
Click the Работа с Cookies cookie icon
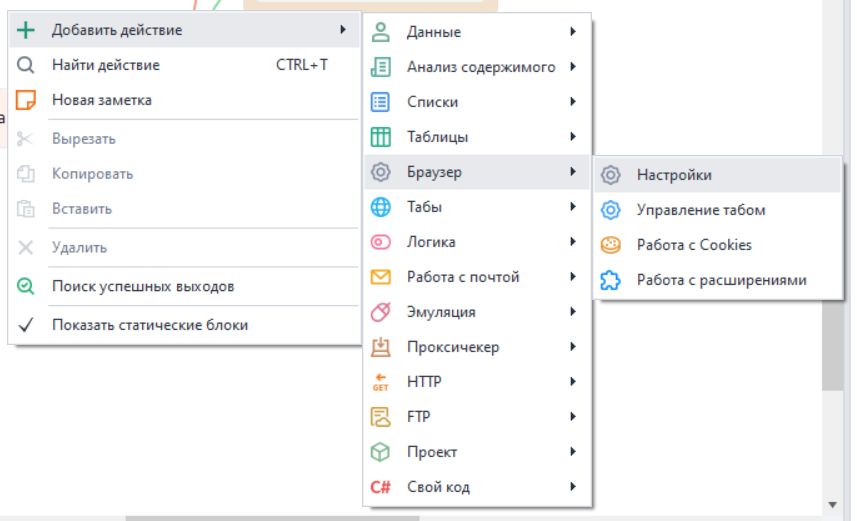(610, 245)
